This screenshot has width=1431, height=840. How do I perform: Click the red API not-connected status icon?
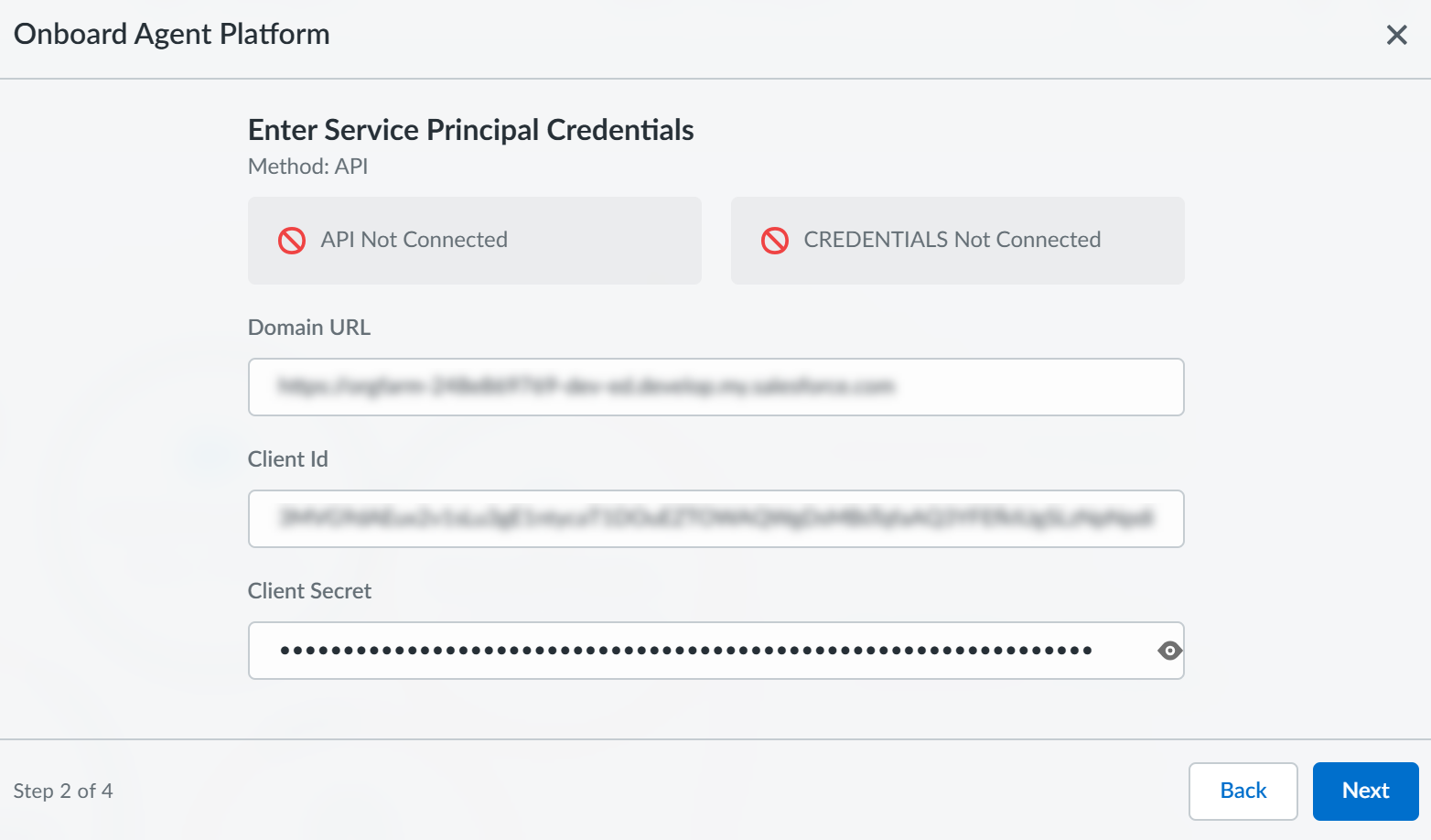point(292,241)
